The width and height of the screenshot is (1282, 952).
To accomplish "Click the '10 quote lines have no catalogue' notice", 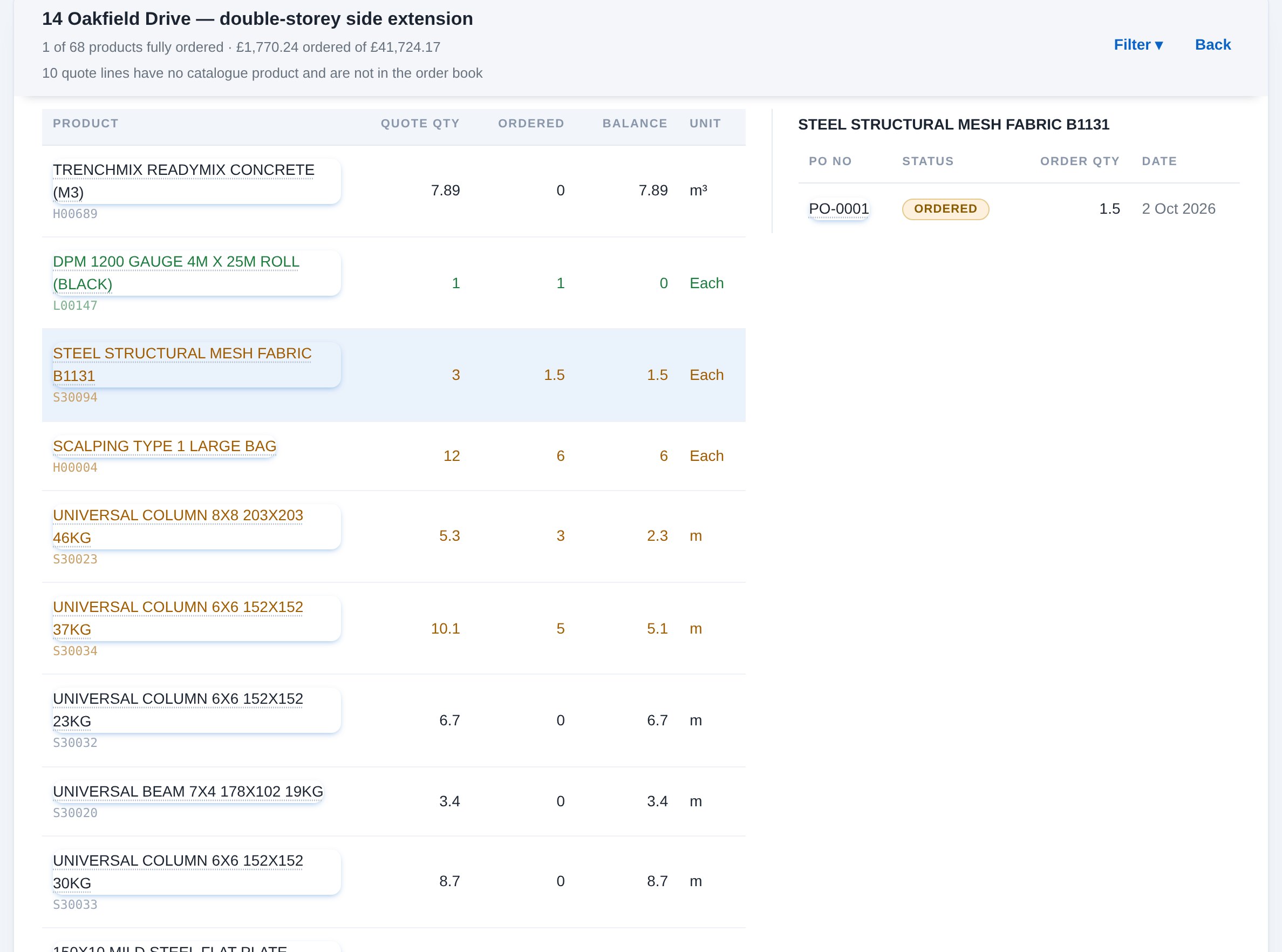I will pos(262,73).
